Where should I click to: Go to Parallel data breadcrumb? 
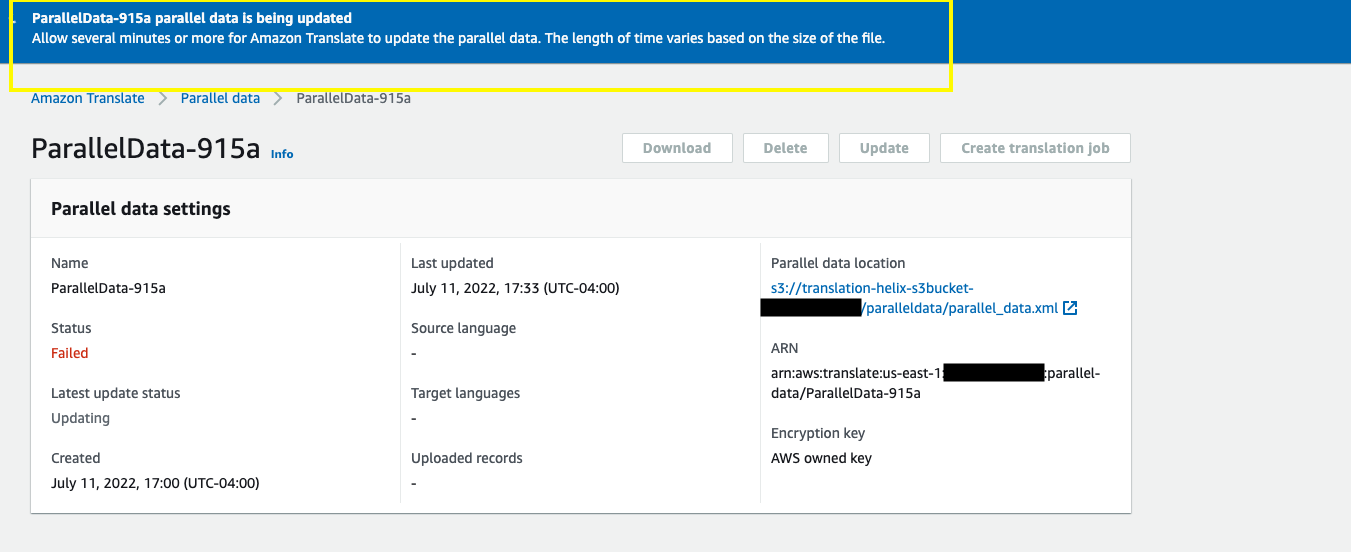[220, 98]
